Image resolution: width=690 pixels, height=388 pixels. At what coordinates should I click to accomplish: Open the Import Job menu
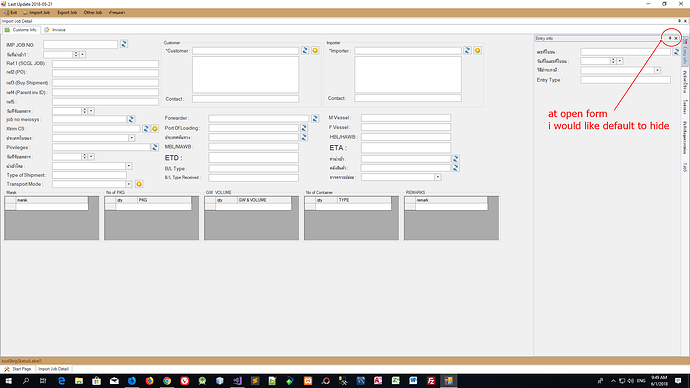[x=37, y=13]
